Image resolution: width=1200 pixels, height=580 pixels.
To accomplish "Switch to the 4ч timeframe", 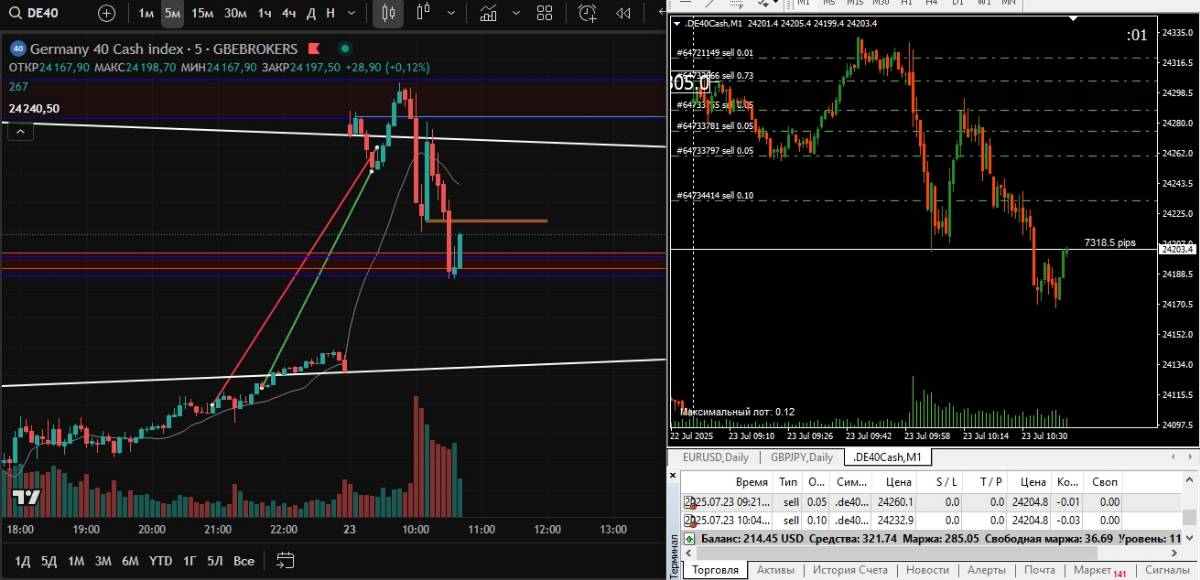I will coord(289,13).
